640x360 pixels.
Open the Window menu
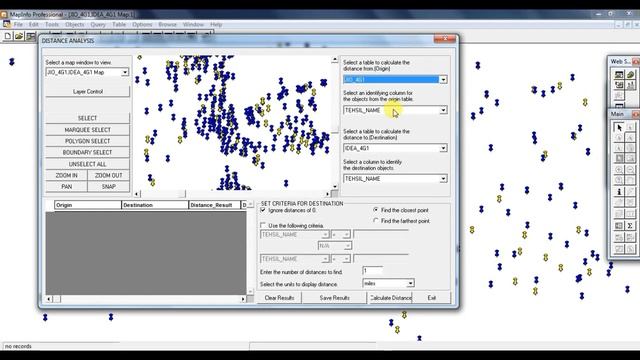click(x=193, y=24)
